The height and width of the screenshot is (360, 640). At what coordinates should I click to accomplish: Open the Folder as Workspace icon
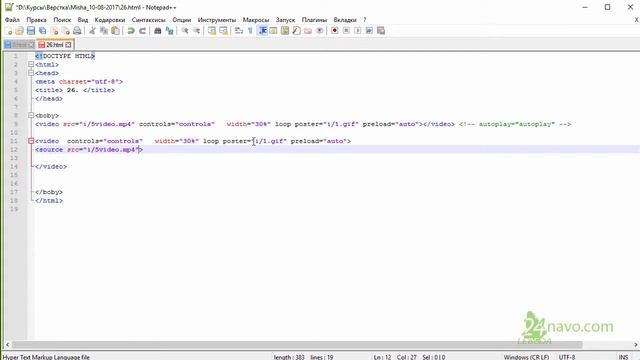(x=308, y=31)
